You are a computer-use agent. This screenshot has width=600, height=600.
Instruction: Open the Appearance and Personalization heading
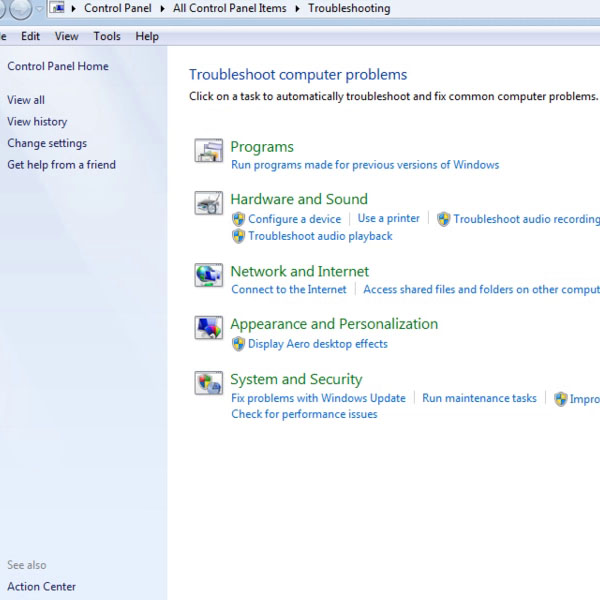[334, 324]
